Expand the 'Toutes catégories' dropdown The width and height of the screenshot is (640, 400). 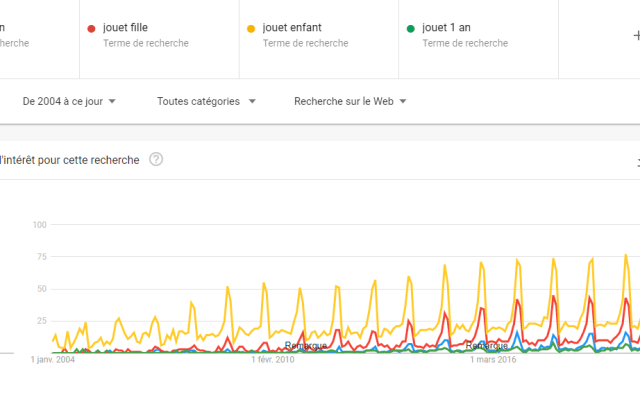coord(206,101)
